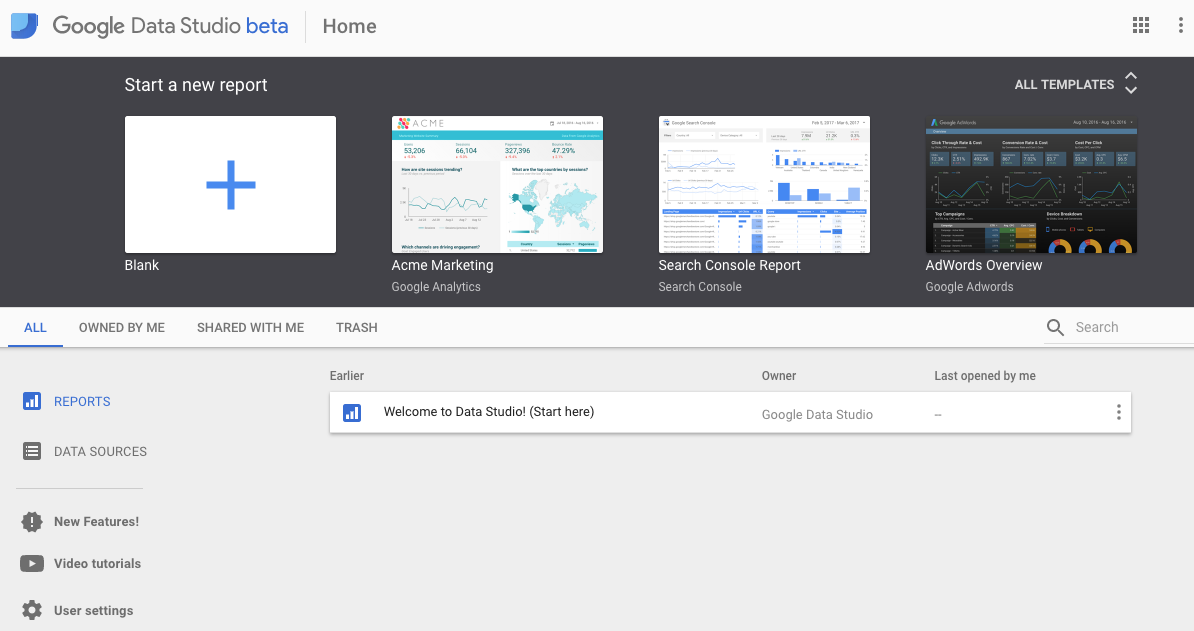Open the top-right vertical dots menu

tap(1180, 26)
